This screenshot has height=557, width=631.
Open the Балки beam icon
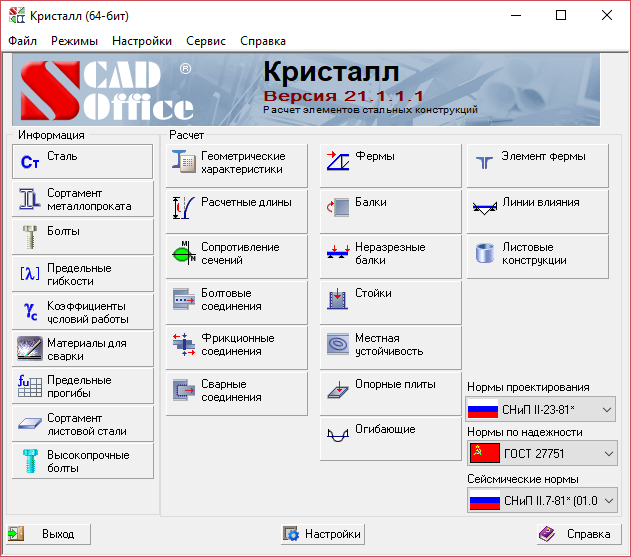pyautogui.click(x=338, y=207)
